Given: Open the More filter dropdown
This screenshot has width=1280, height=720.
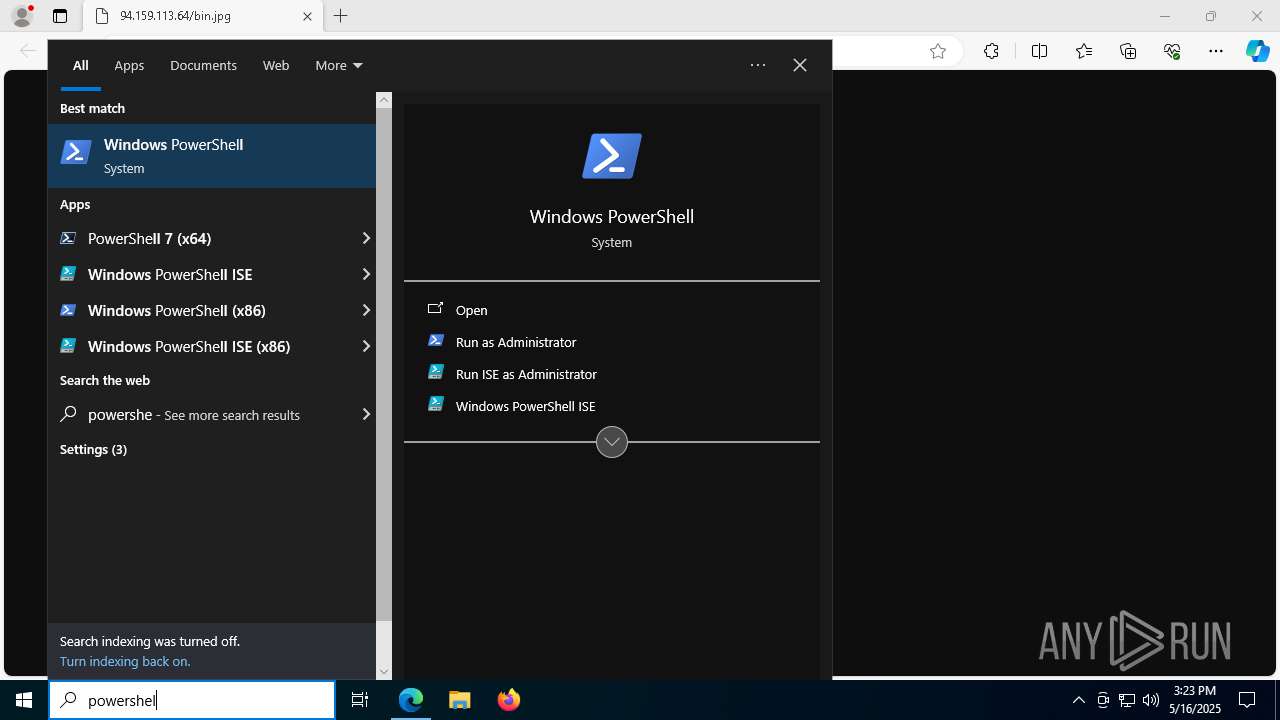Looking at the screenshot, I should [339, 65].
